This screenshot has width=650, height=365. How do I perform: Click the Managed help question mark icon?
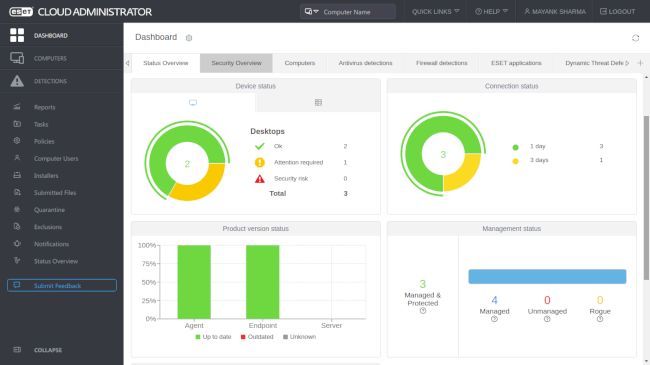click(494, 319)
